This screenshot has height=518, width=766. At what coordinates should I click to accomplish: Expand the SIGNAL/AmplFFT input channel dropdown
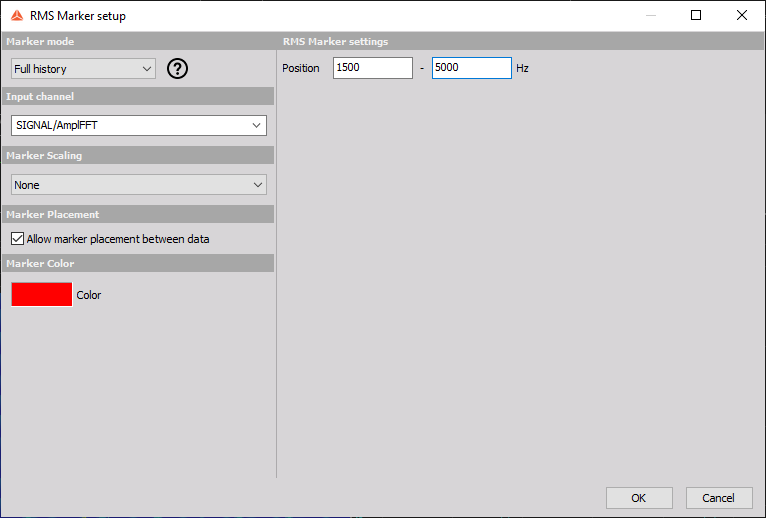pos(139,126)
